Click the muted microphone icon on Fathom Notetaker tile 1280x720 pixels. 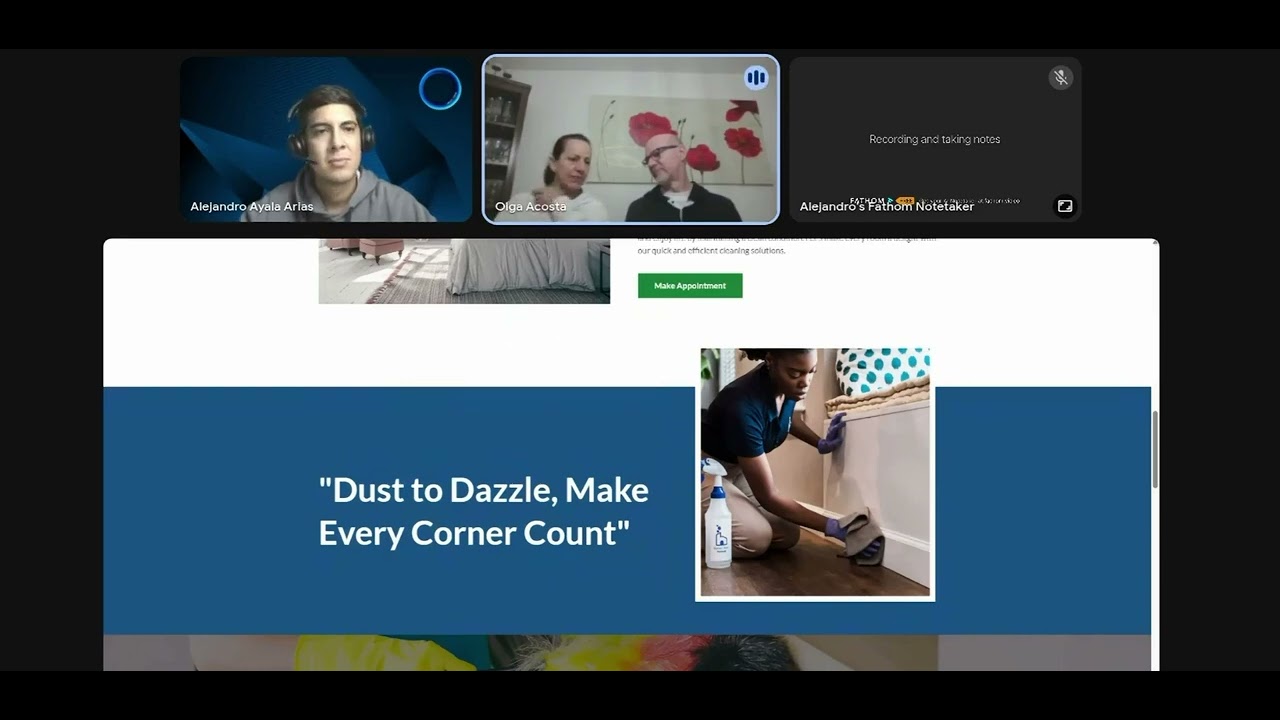point(1061,78)
